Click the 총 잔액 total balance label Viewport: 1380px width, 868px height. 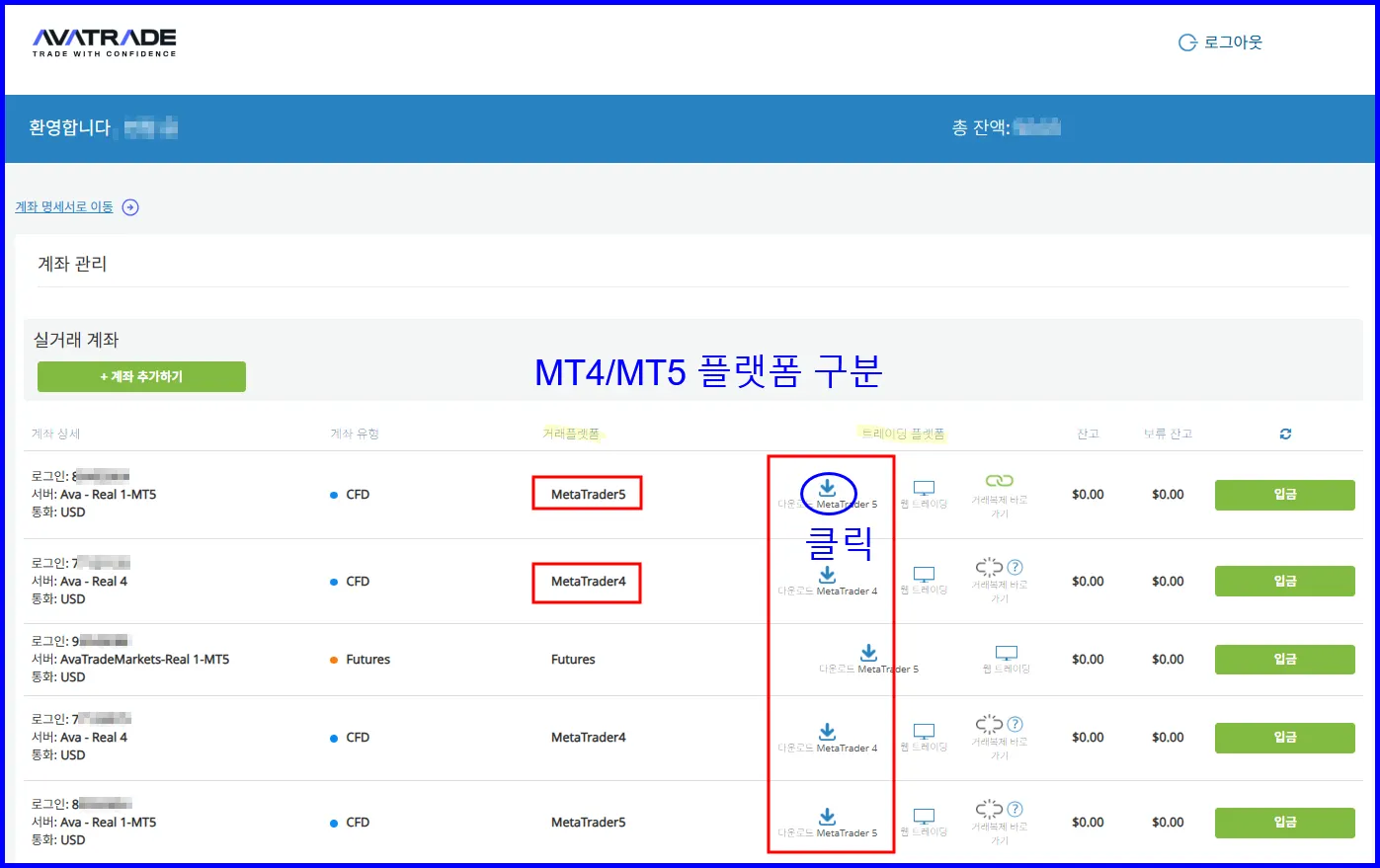coord(981,127)
